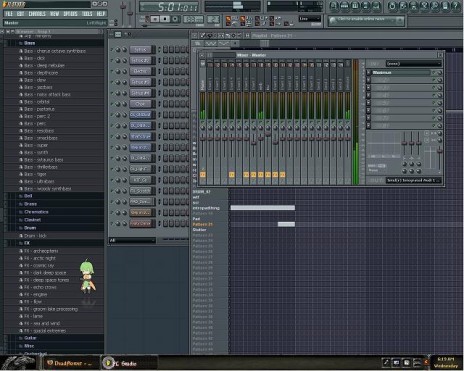Click the 'Click to enable online news' panel
The image size is (464, 371).
[x=366, y=21]
